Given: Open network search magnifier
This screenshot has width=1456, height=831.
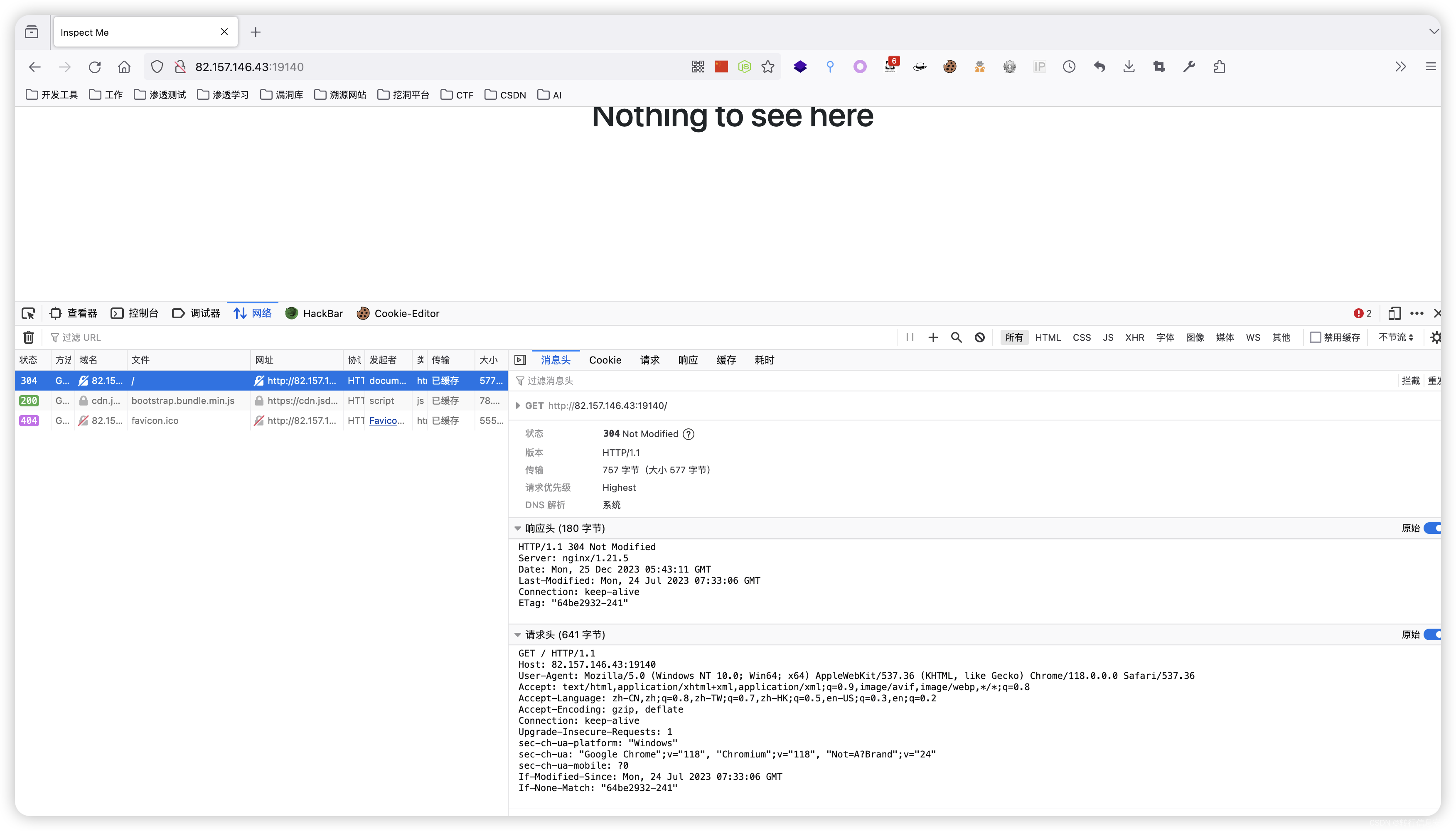Looking at the screenshot, I should coord(957,337).
